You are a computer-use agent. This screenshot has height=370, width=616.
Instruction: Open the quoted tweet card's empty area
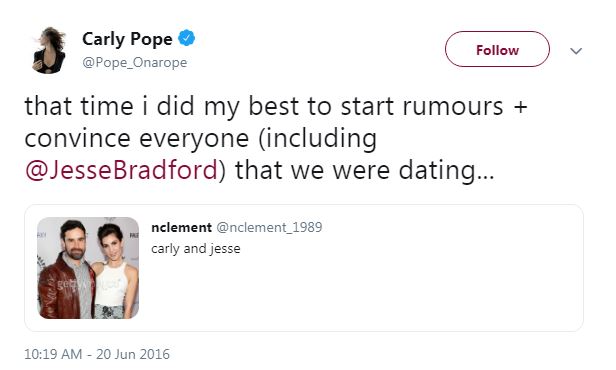pos(393,291)
